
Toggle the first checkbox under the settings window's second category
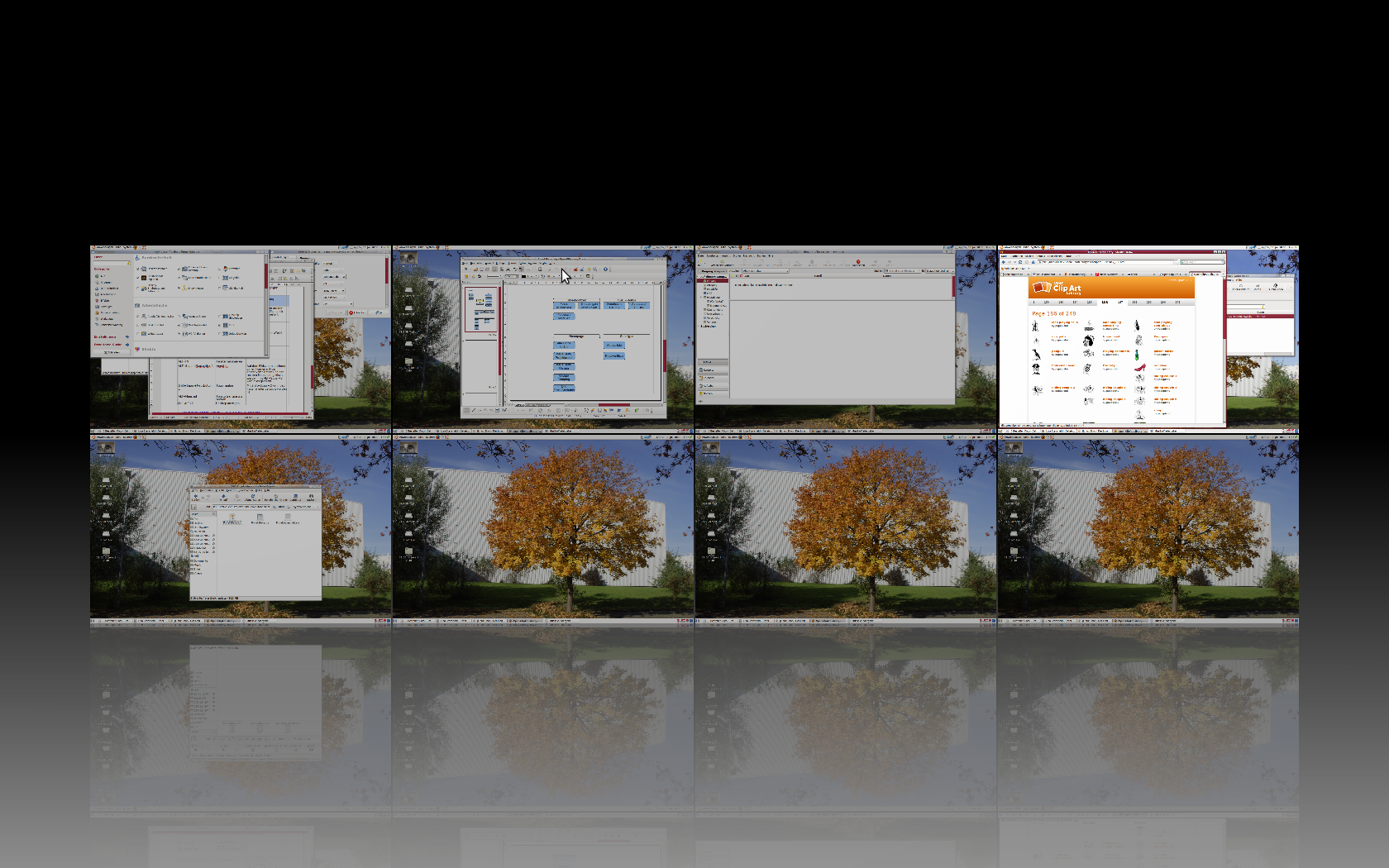click(137, 317)
